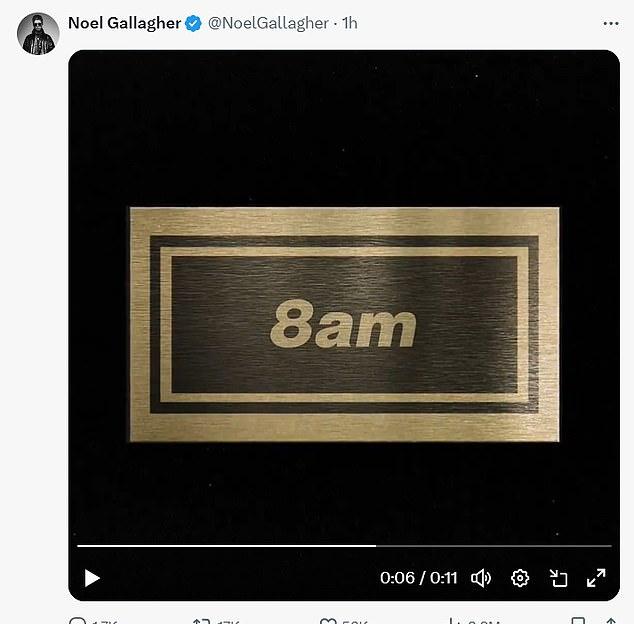Mute the video volume

481,578
